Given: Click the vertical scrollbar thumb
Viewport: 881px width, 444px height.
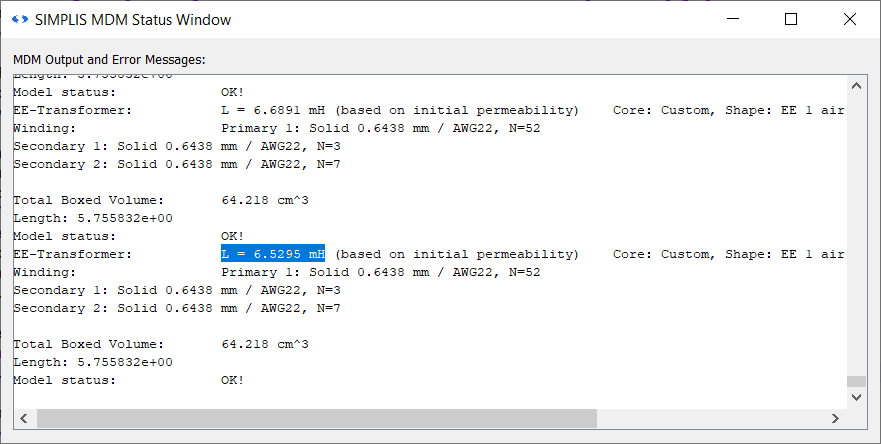Looking at the screenshot, I should (855, 381).
